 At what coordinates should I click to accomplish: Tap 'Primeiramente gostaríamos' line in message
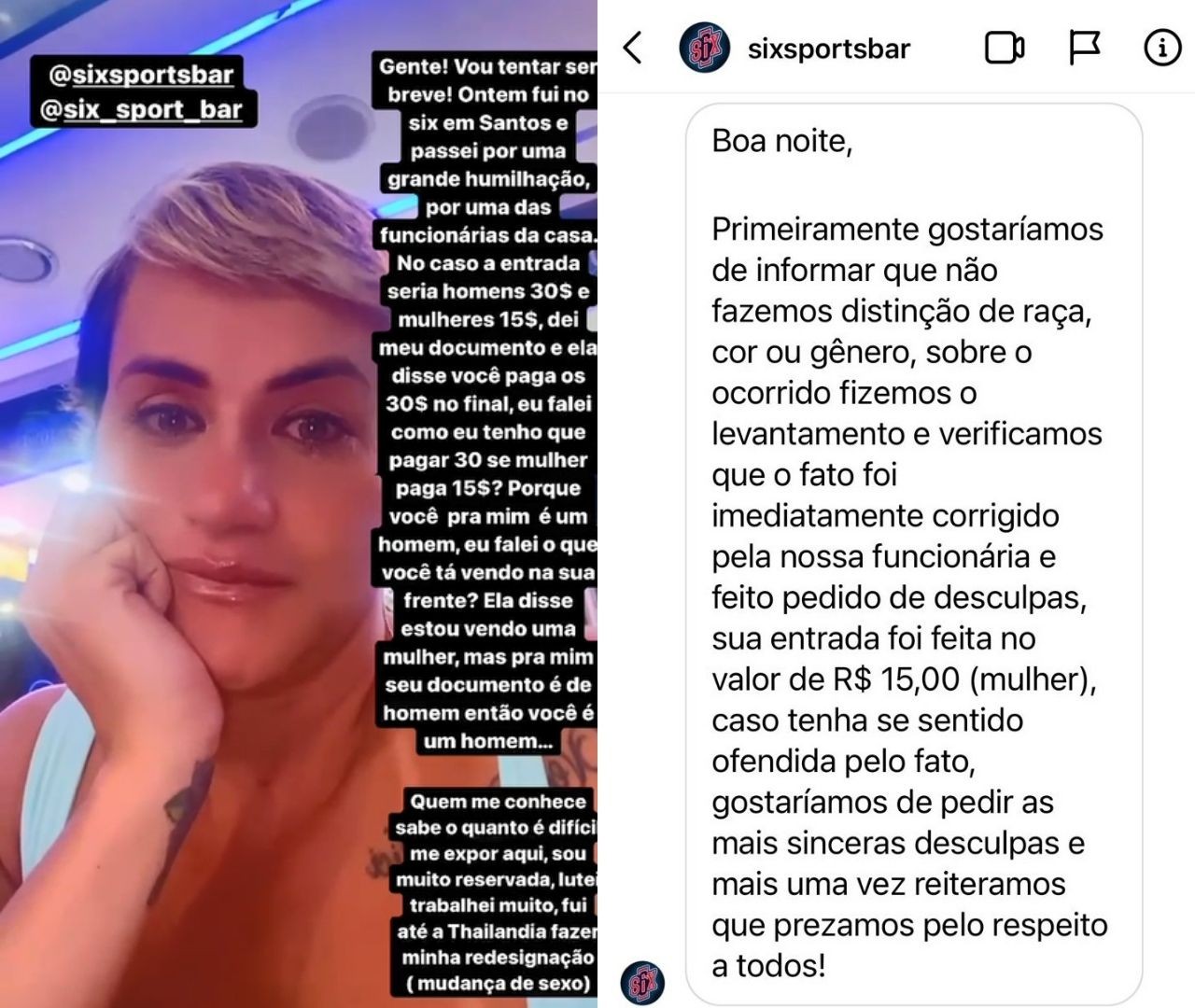click(x=907, y=229)
